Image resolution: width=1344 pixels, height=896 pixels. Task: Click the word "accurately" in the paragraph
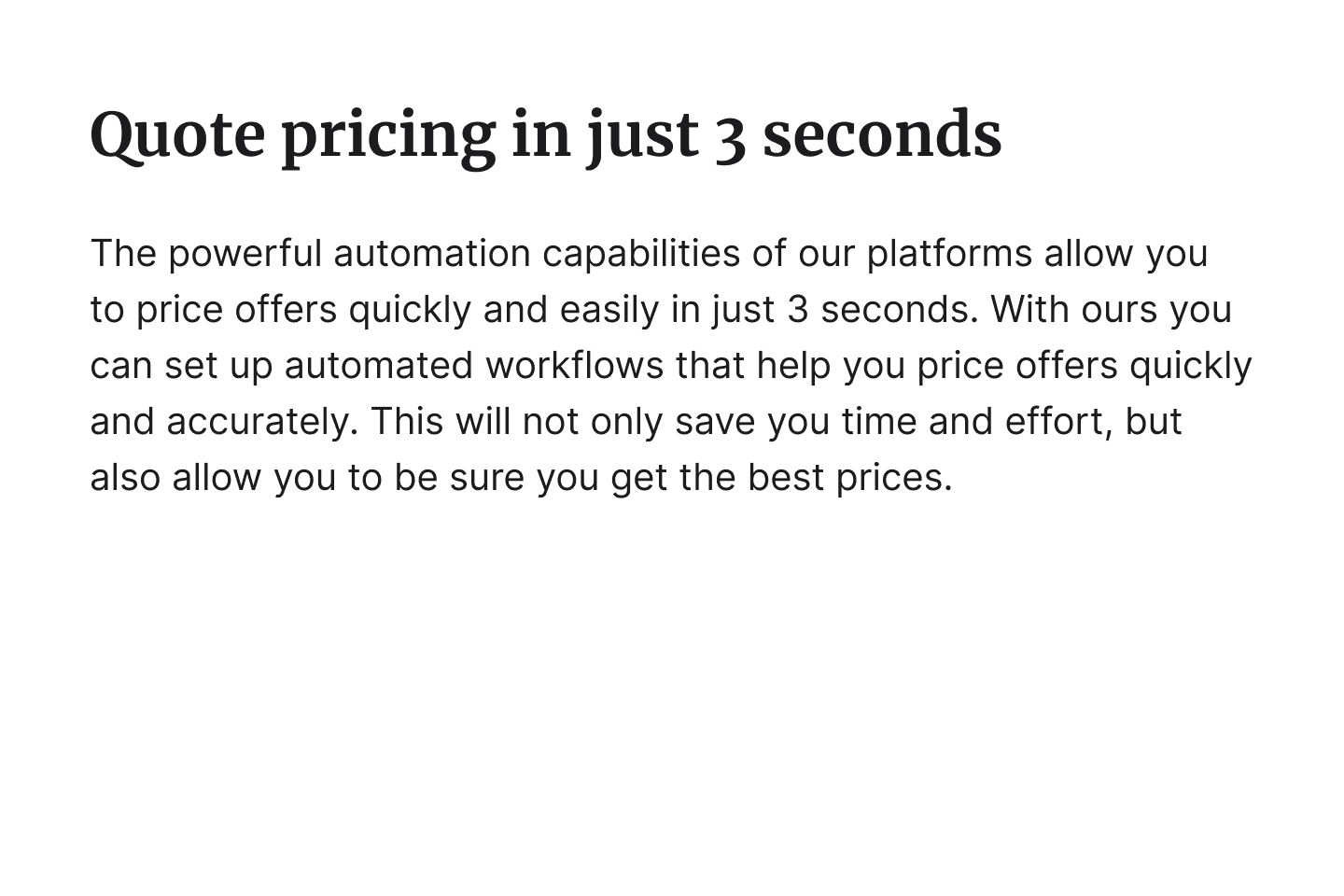coord(260,422)
